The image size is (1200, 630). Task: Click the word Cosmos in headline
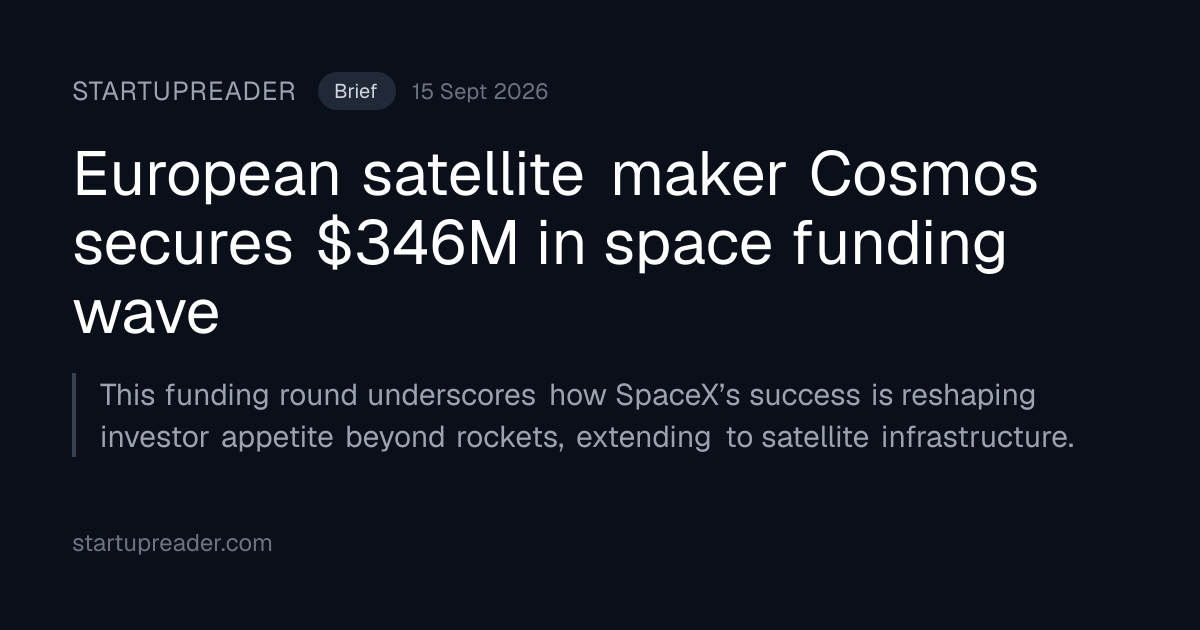923,177
